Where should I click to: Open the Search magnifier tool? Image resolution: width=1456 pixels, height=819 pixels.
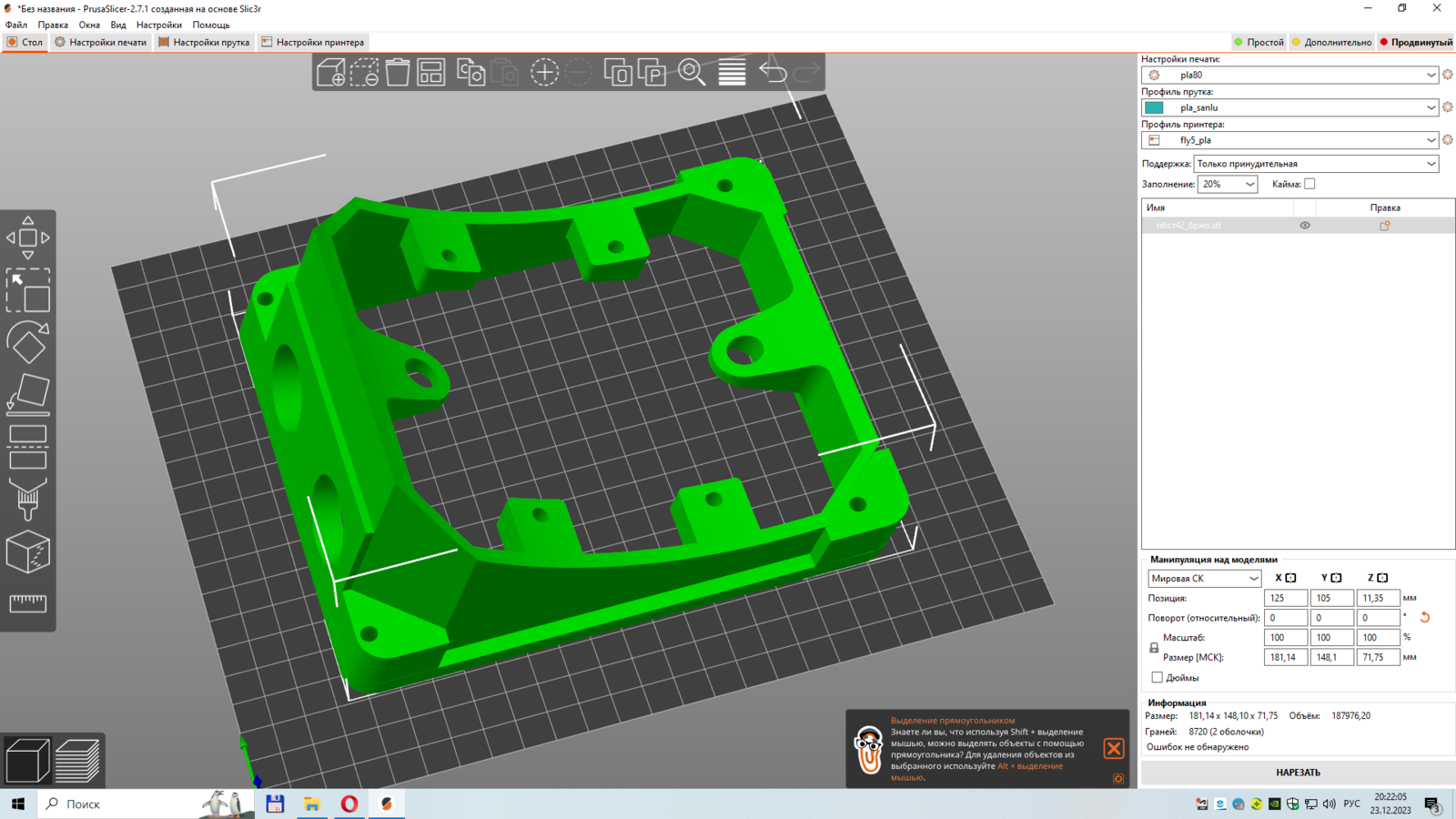point(692,72)
